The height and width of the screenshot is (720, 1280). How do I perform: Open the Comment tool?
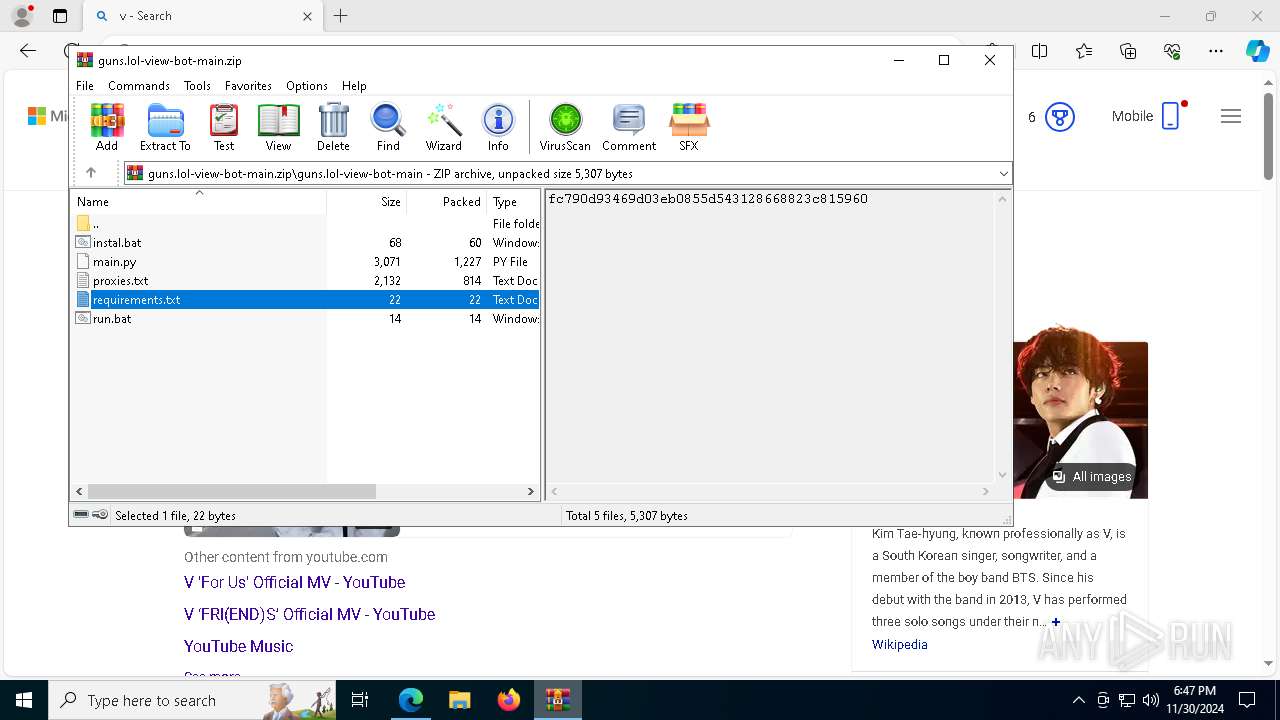[629, 127]
